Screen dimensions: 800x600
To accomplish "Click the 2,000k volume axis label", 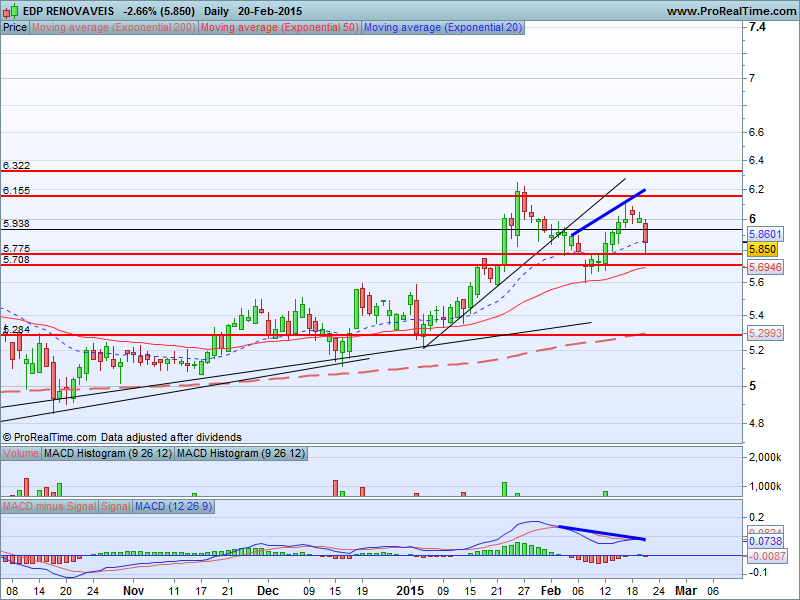I will click(x=765, y=457).
